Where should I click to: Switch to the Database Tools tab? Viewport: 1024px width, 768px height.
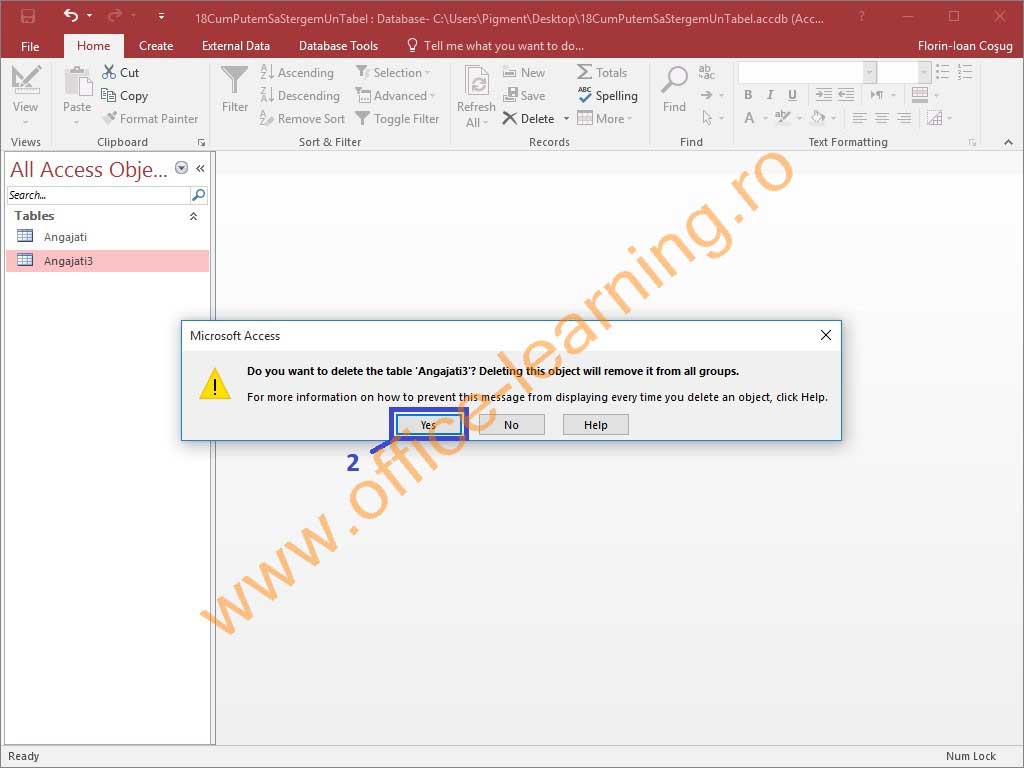[x=338, y=46]
